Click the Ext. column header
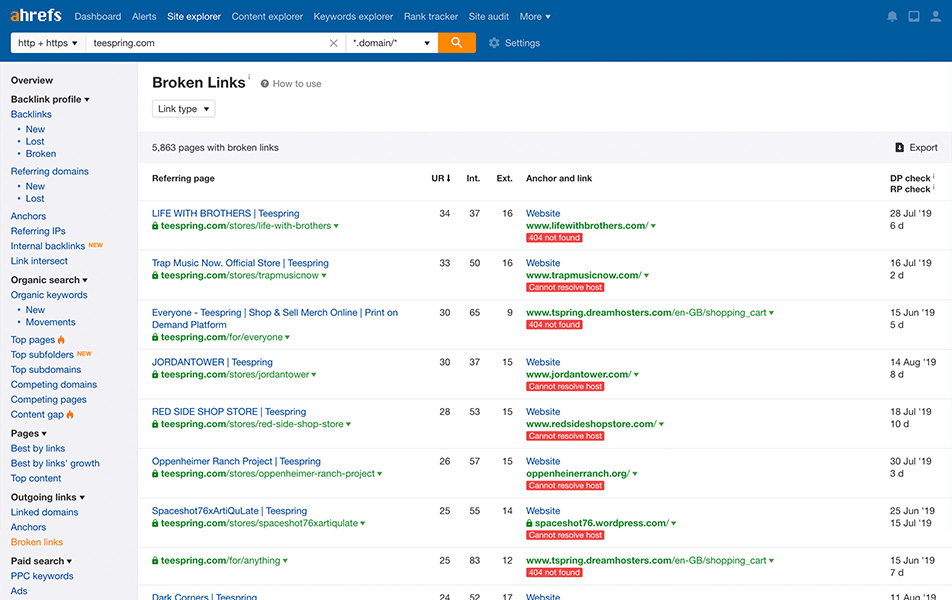The height and width of the screenshot is (600, 952). pos(505,178)
